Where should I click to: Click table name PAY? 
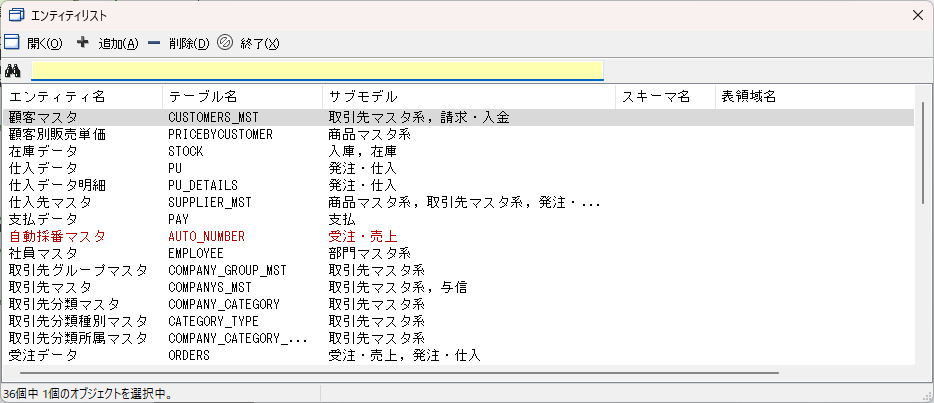pyautogui.click(x=179, y=220)
